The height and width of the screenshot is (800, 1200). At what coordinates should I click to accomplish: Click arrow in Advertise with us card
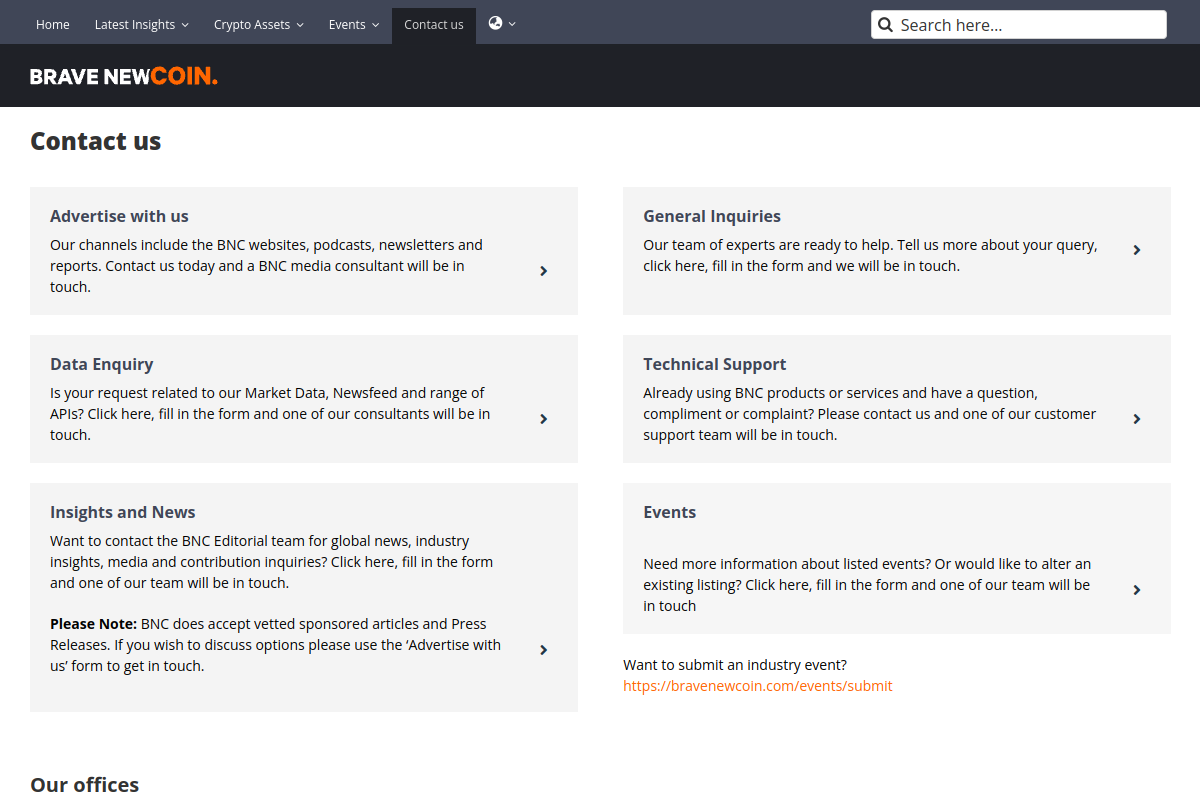point(544,271)
